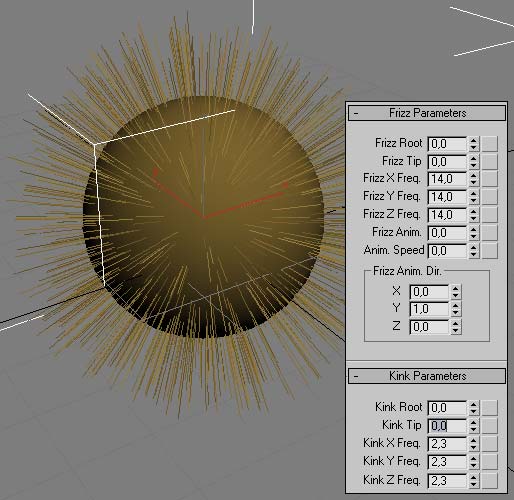The width and height of the screenshot is (514, 500).
Task: Increase Frizz Anim. spinner up arrow
Action: pos(474,229)
